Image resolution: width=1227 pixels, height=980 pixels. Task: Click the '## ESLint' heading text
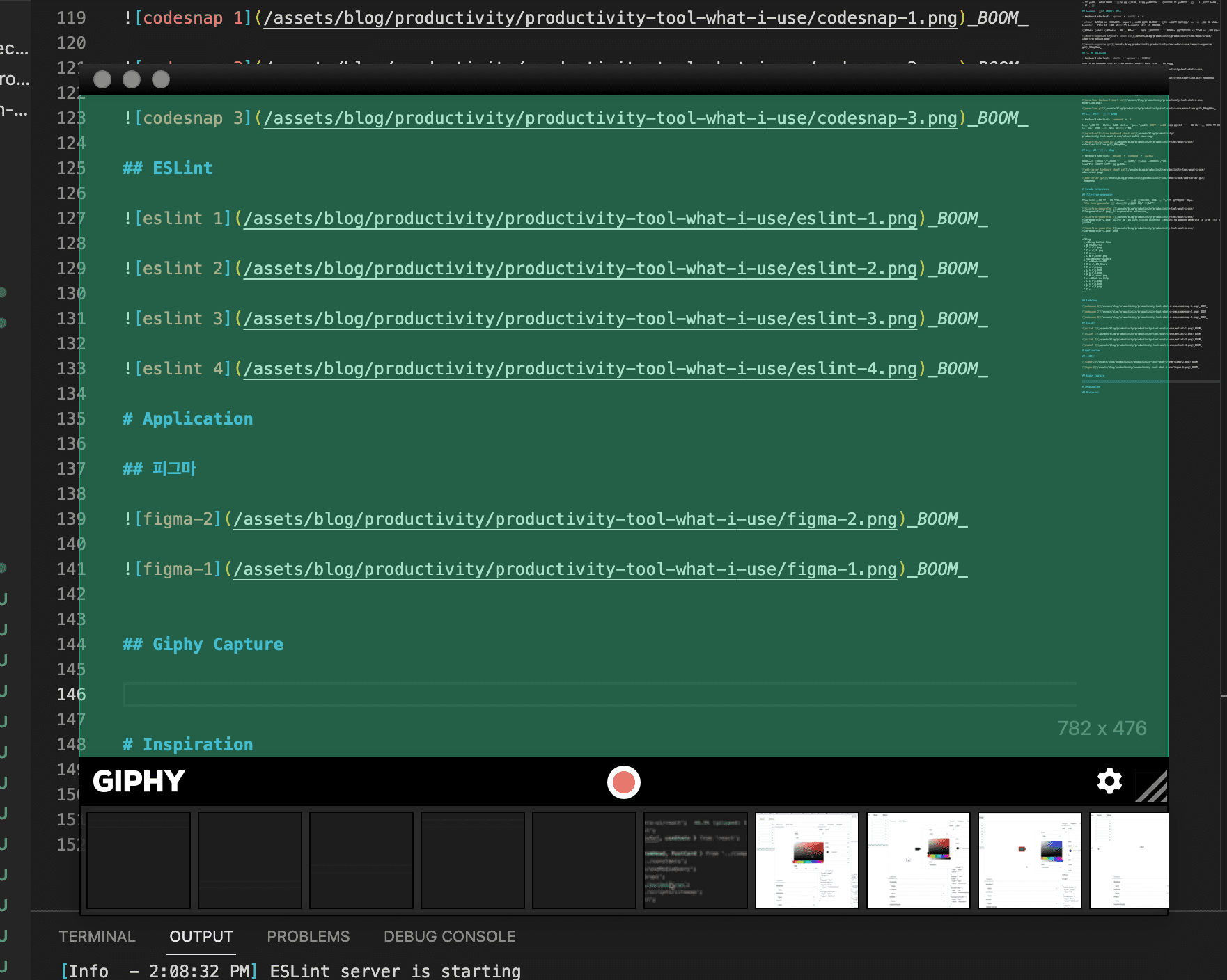(168, 168)
